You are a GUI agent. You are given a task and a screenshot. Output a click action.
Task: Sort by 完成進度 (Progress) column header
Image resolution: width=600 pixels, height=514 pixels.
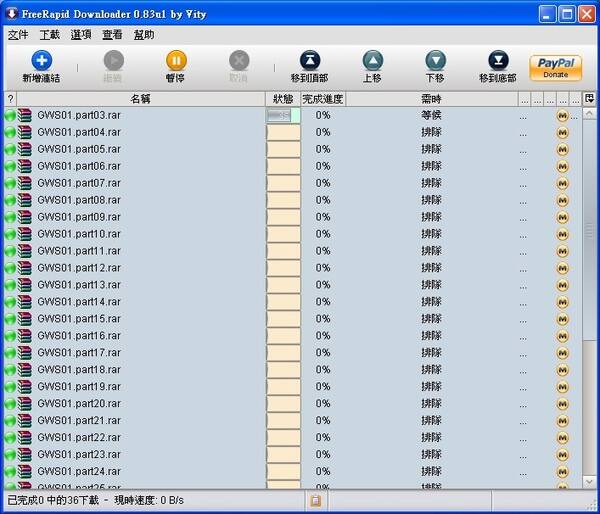click(323, 99)
